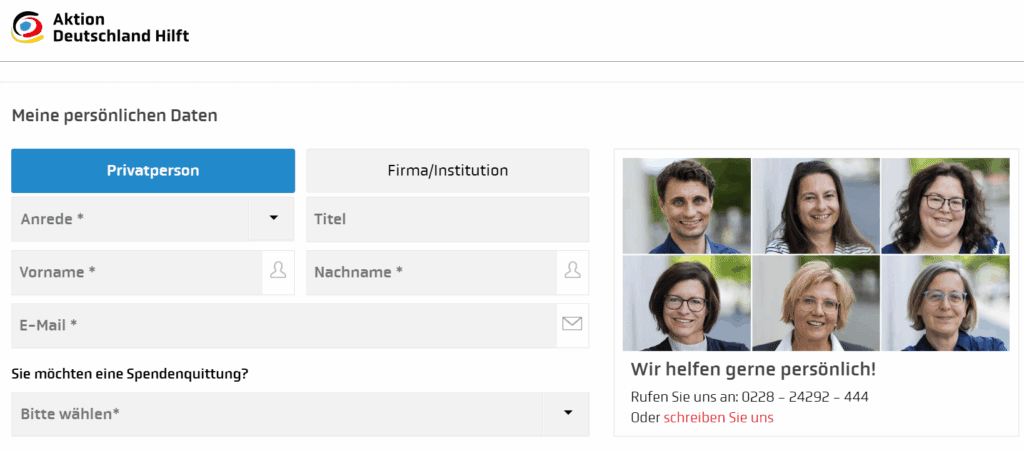The image size is (1024, 451).
Task: Follow the 'schreiben Sie uns' link
Action: (x=718, y=417)
